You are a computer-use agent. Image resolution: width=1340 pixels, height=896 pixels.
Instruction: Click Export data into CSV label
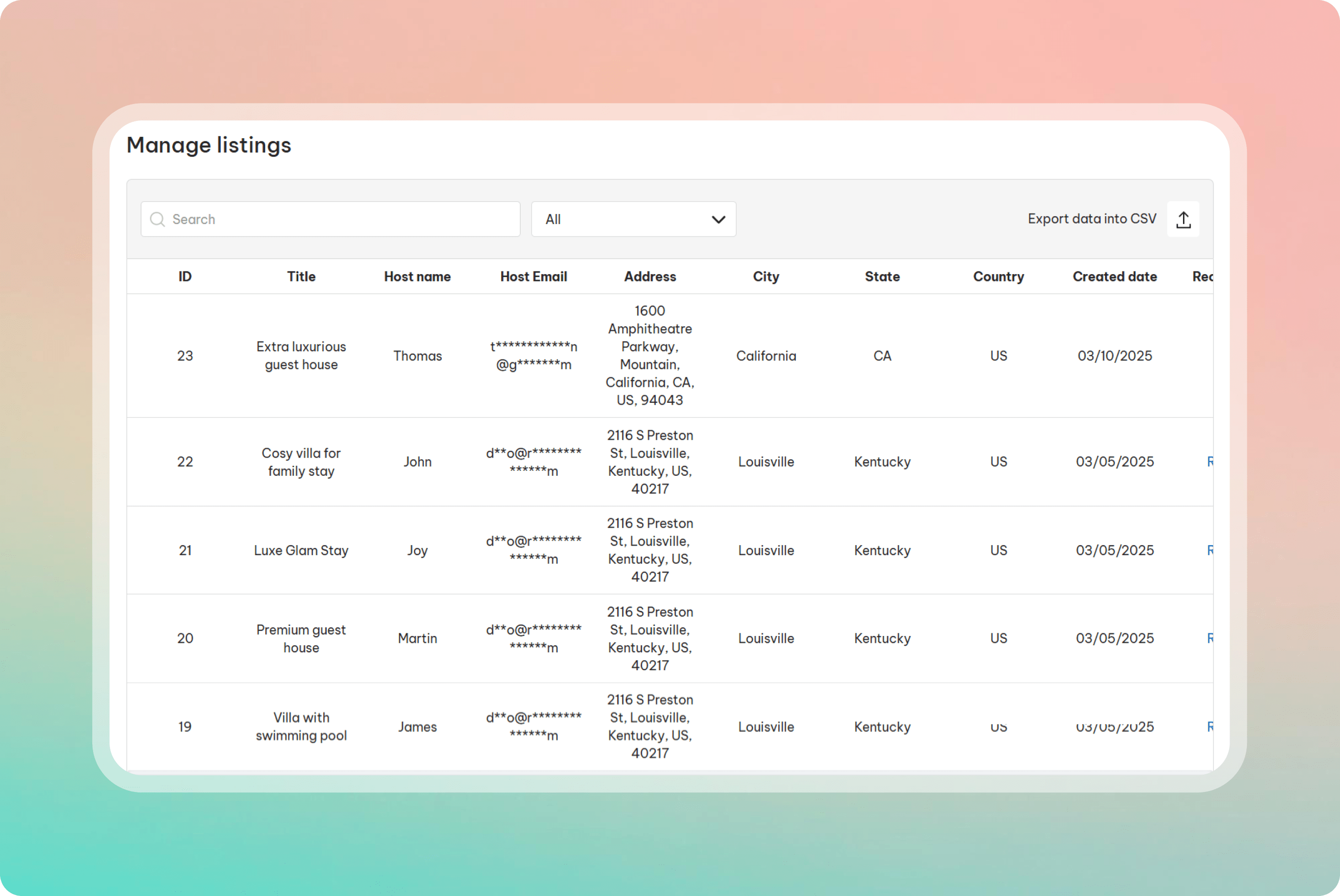[1092, 219]
